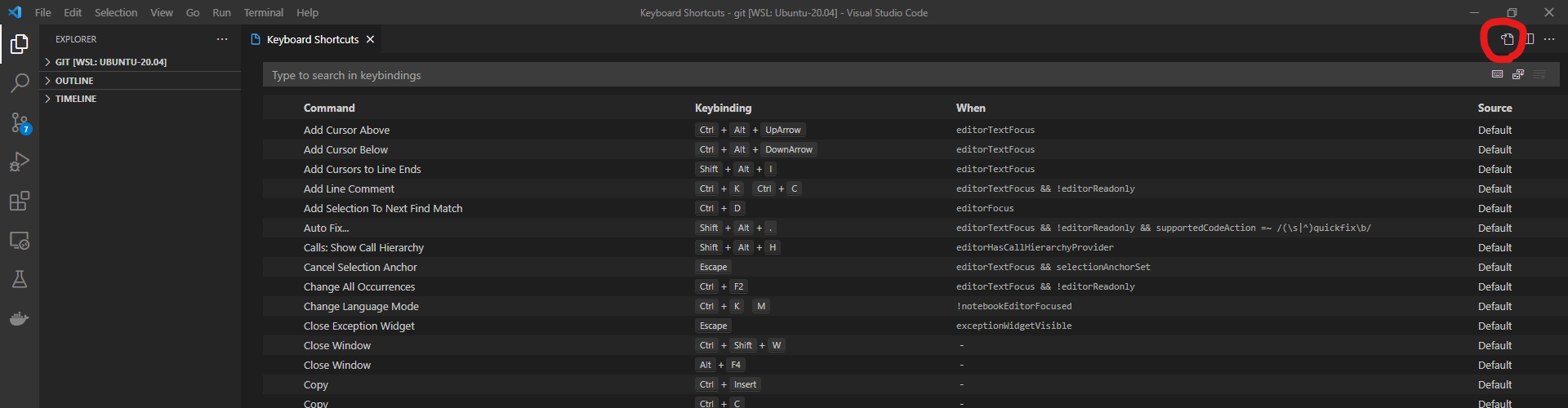Click Ctrl+Alt+UpArrow keybinding cell
Screen dimensions: 1568x408
pyautogui.click(x=751, y=130)
